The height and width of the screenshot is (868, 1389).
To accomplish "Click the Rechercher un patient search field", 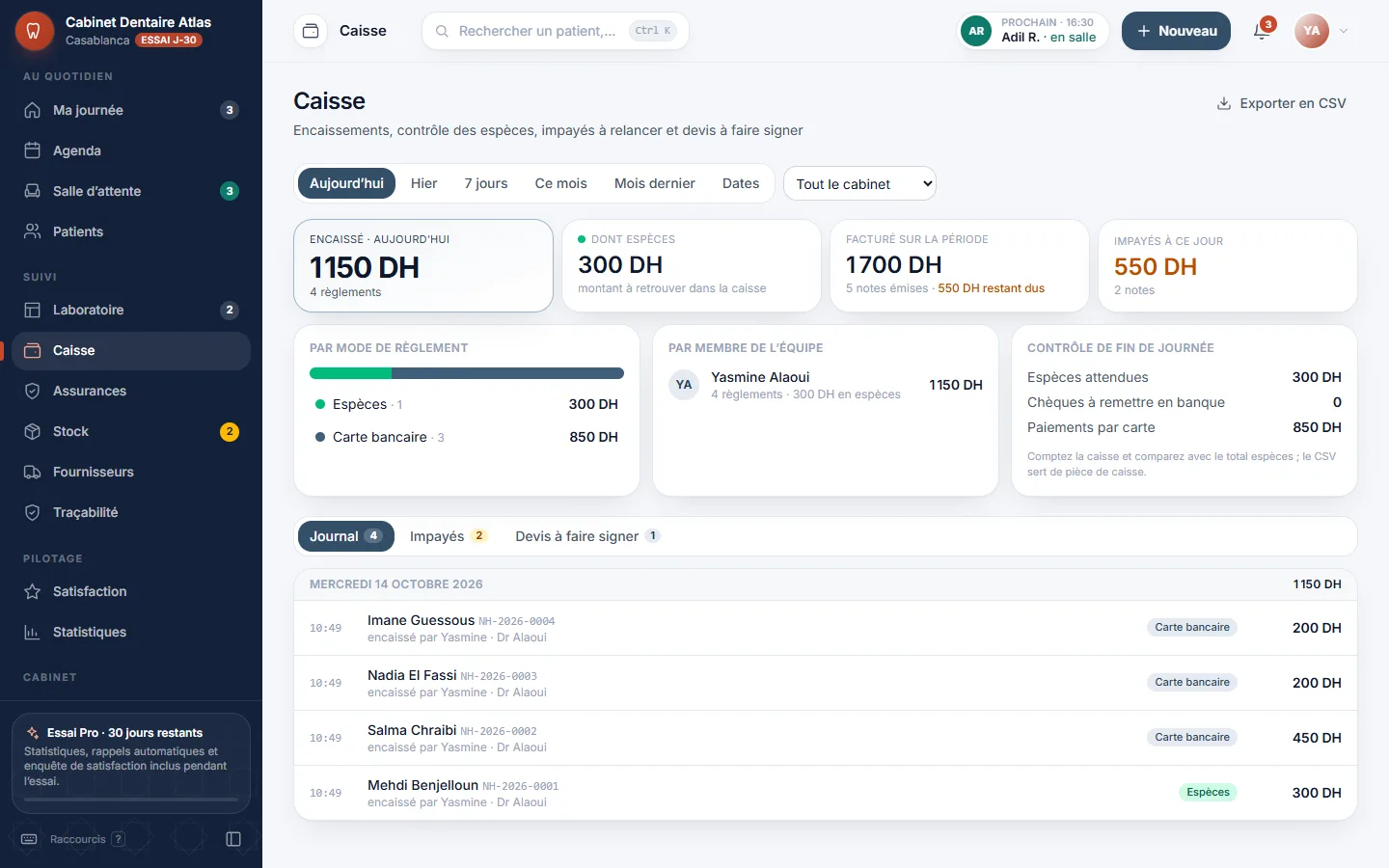I will pos(556,31).
